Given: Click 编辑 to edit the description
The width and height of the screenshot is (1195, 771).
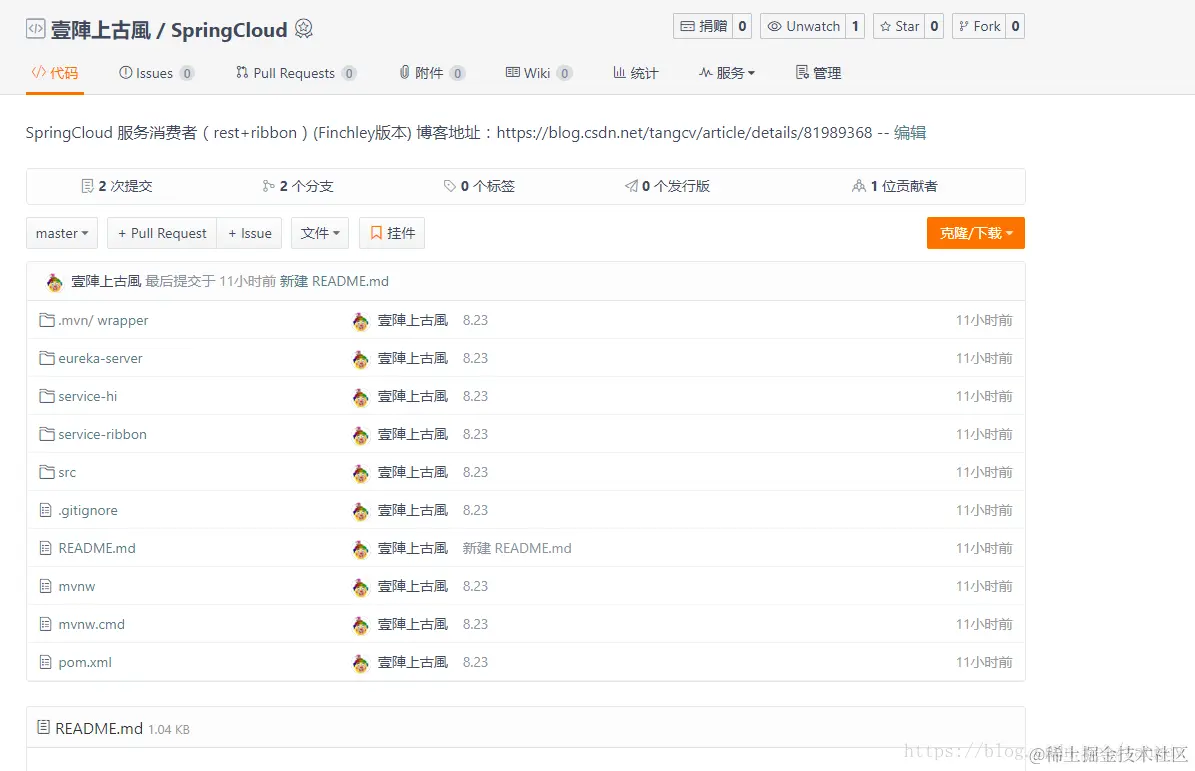Looking at the screenshot, I should 910,133.
